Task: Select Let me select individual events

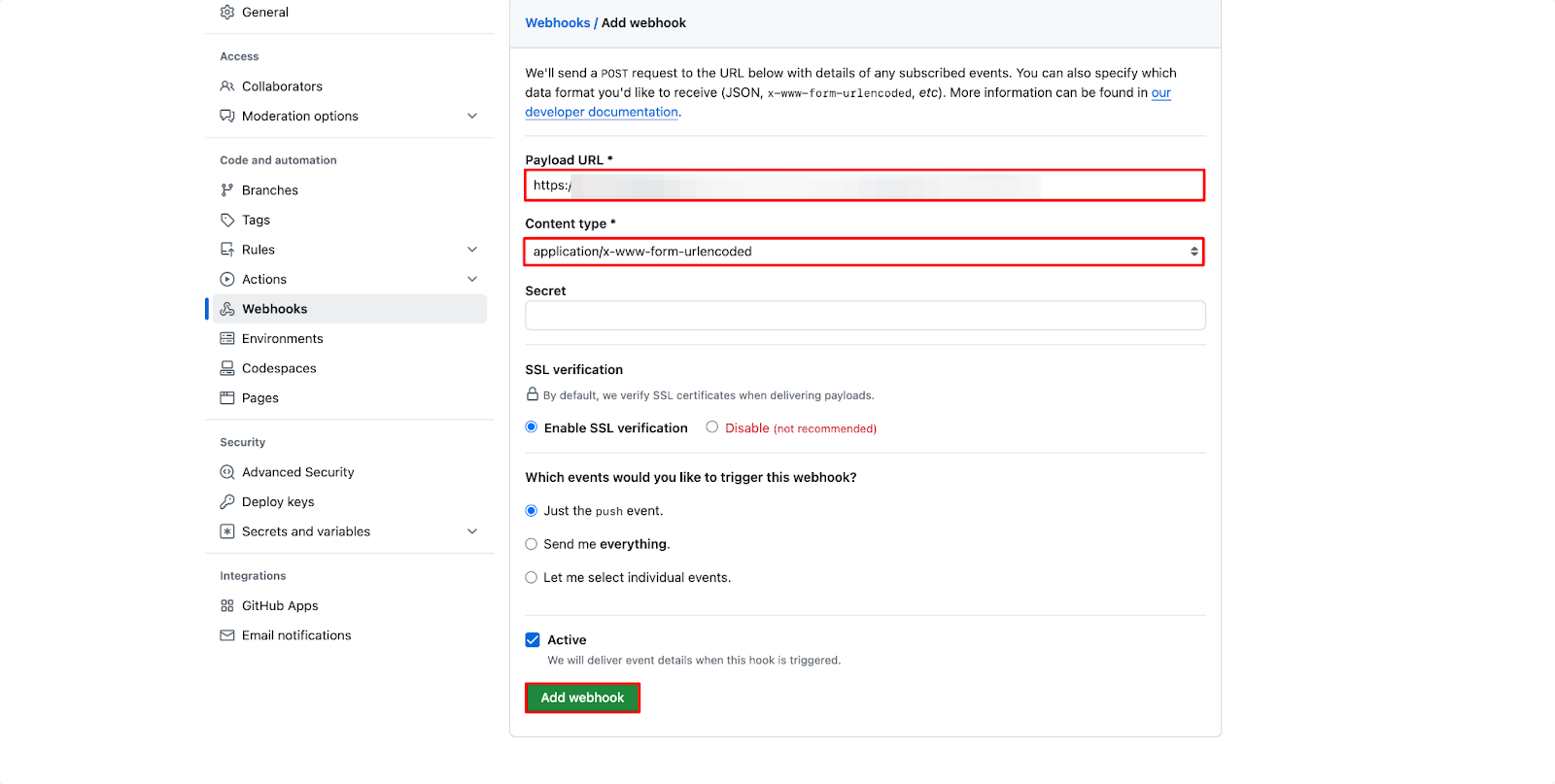Action: pos(532,578)
